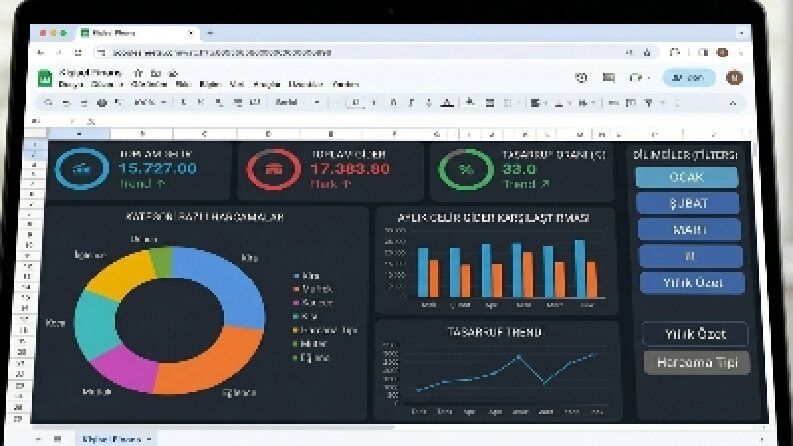Open the comments panel icon
793x446 pixels.
pyautogui.click(x=608, y=78)
